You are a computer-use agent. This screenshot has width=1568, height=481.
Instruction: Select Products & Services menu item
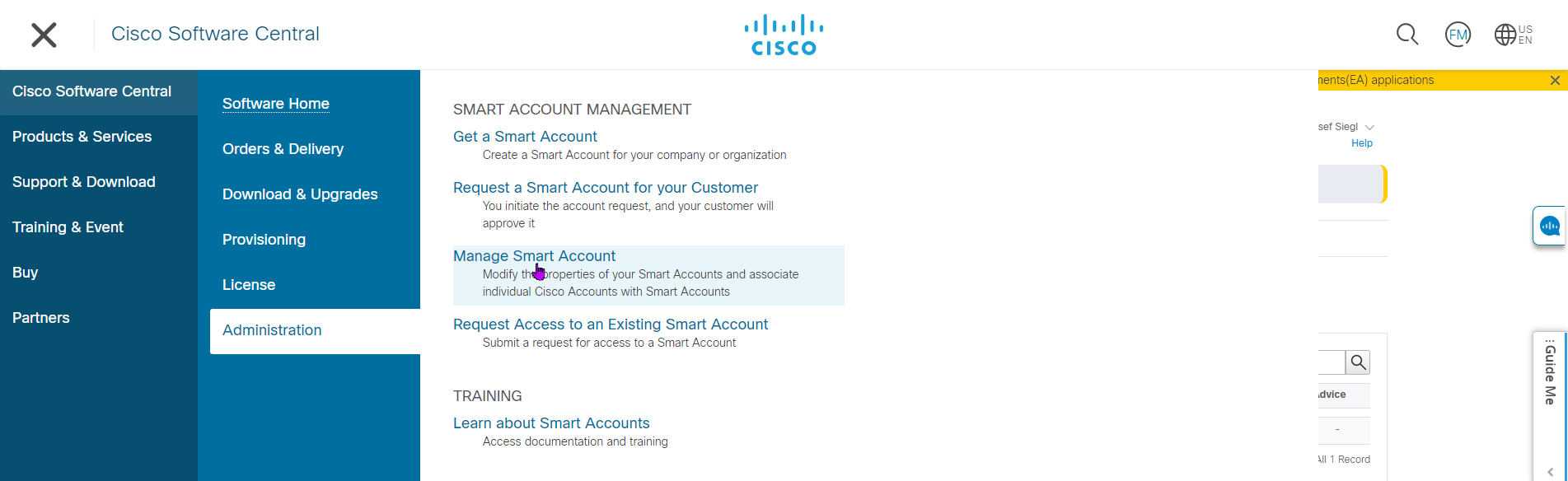(82, 137)
